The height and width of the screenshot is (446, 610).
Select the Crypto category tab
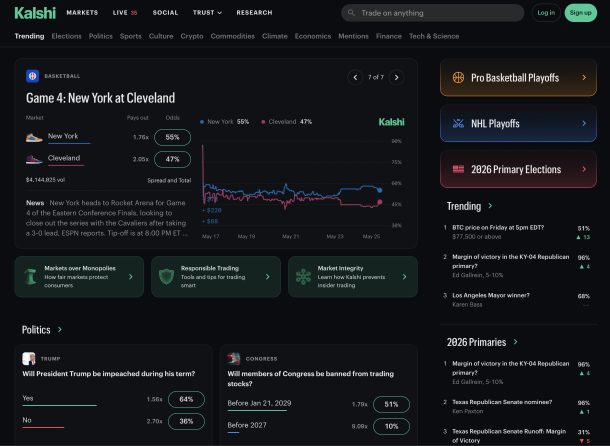point(192,36)
